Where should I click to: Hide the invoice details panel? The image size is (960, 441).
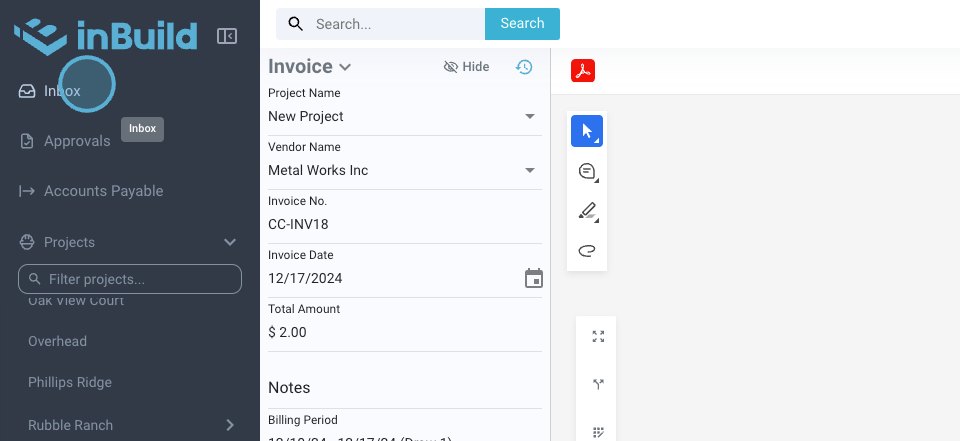point(466,67)
